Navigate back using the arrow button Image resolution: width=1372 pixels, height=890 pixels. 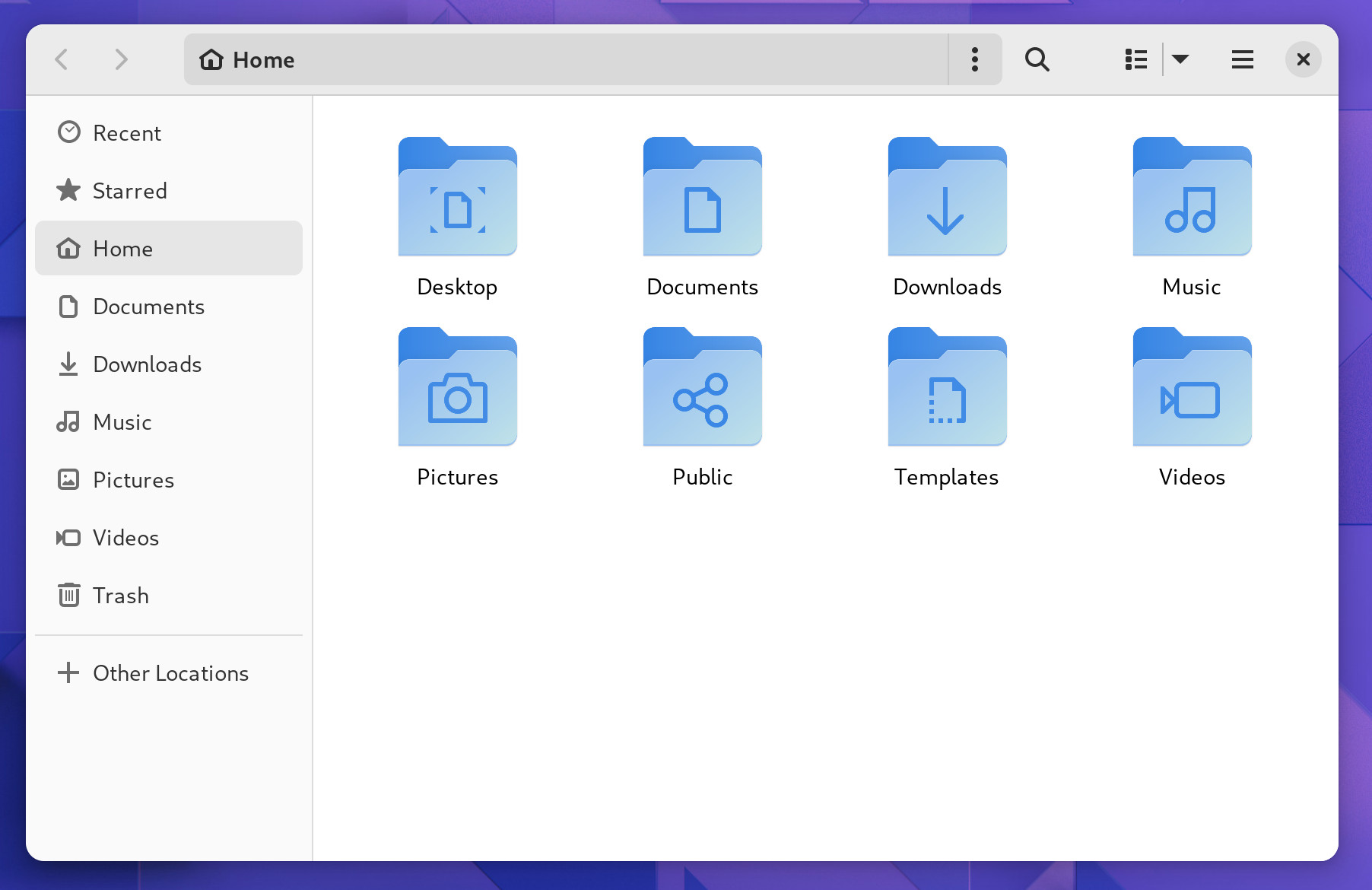coord(62,60)
